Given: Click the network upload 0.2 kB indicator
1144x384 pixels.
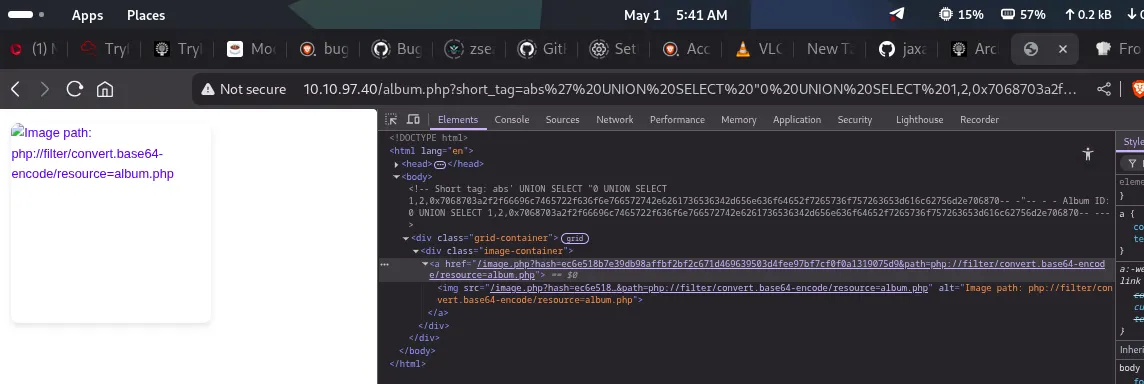Looking at the screenshot, I should [1088, 15].
